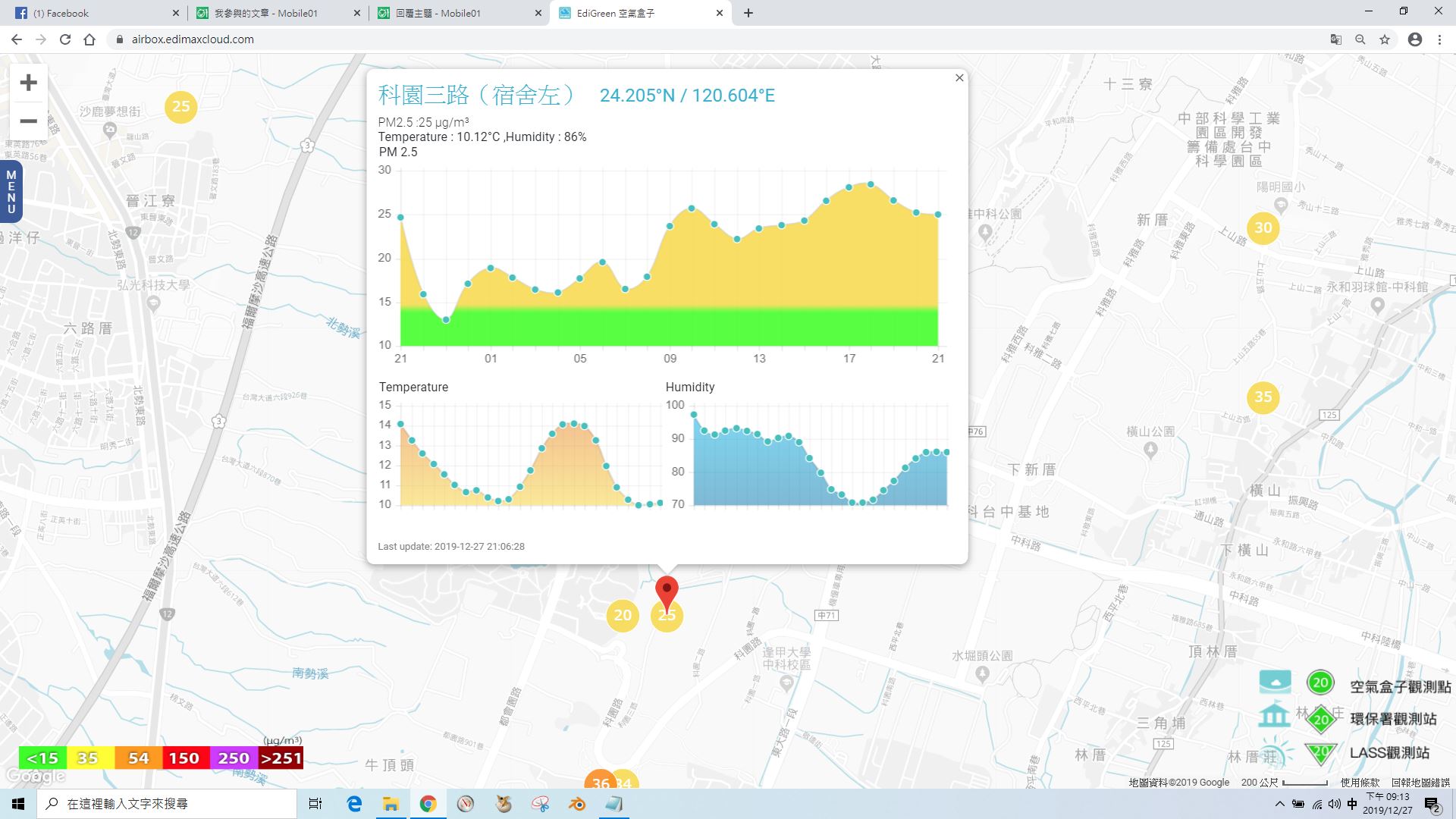This screenshot has height=819, width=1456.
Task: Select the yellow 20 station marker near pin
Action: (623, 615)
